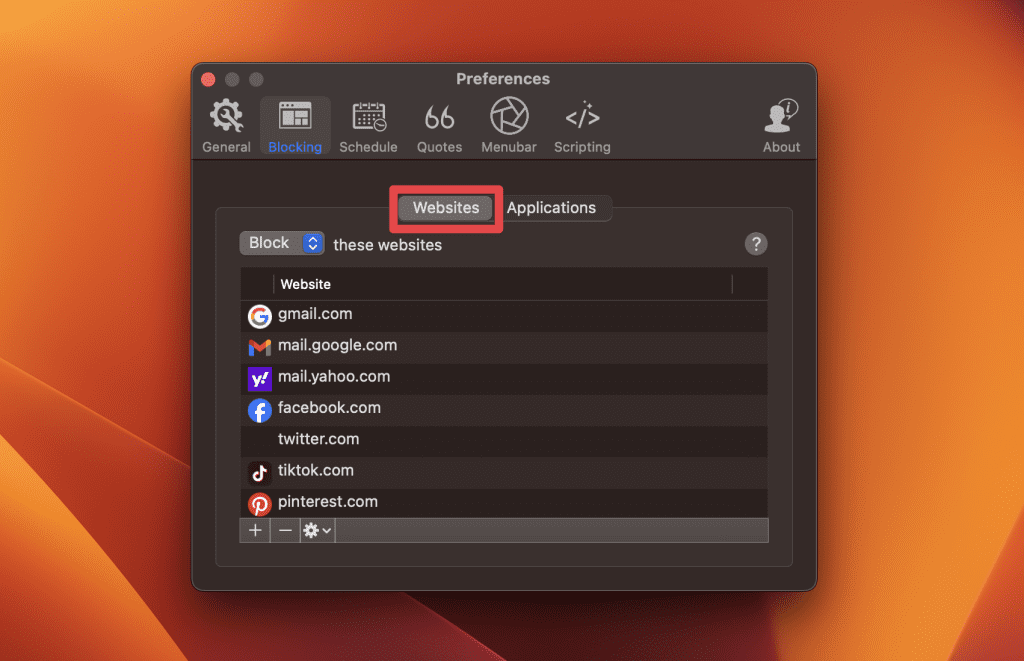Screen dimensions: 1024x661
Task: Switch to the Applications tab
Action: coord(551,208)
